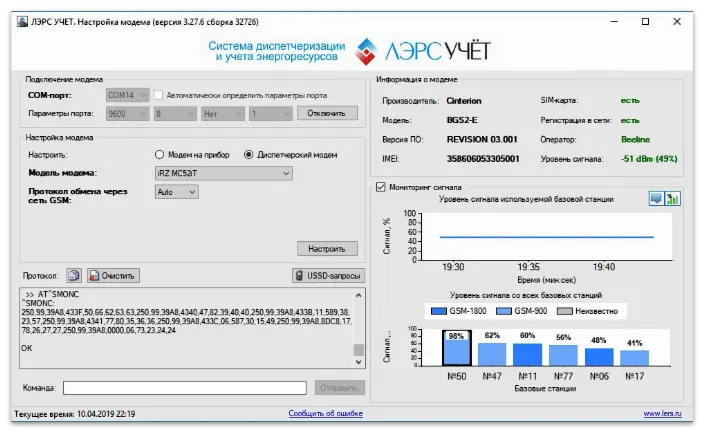Open the 9600 baud rate dropdown
Screen dimensions: 706x439
[x=128, y=114]
